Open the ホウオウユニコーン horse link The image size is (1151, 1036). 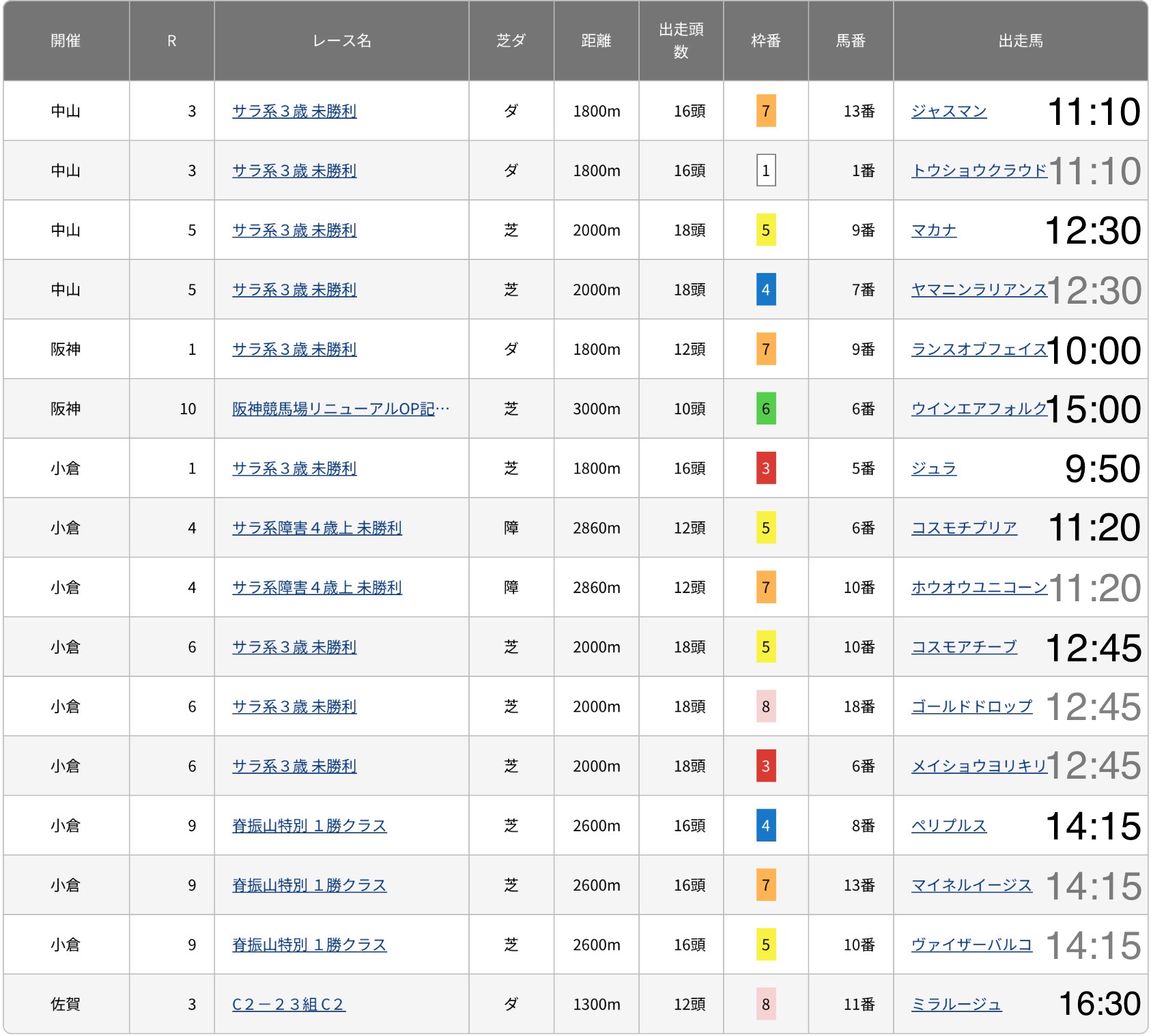click(979, 587)
